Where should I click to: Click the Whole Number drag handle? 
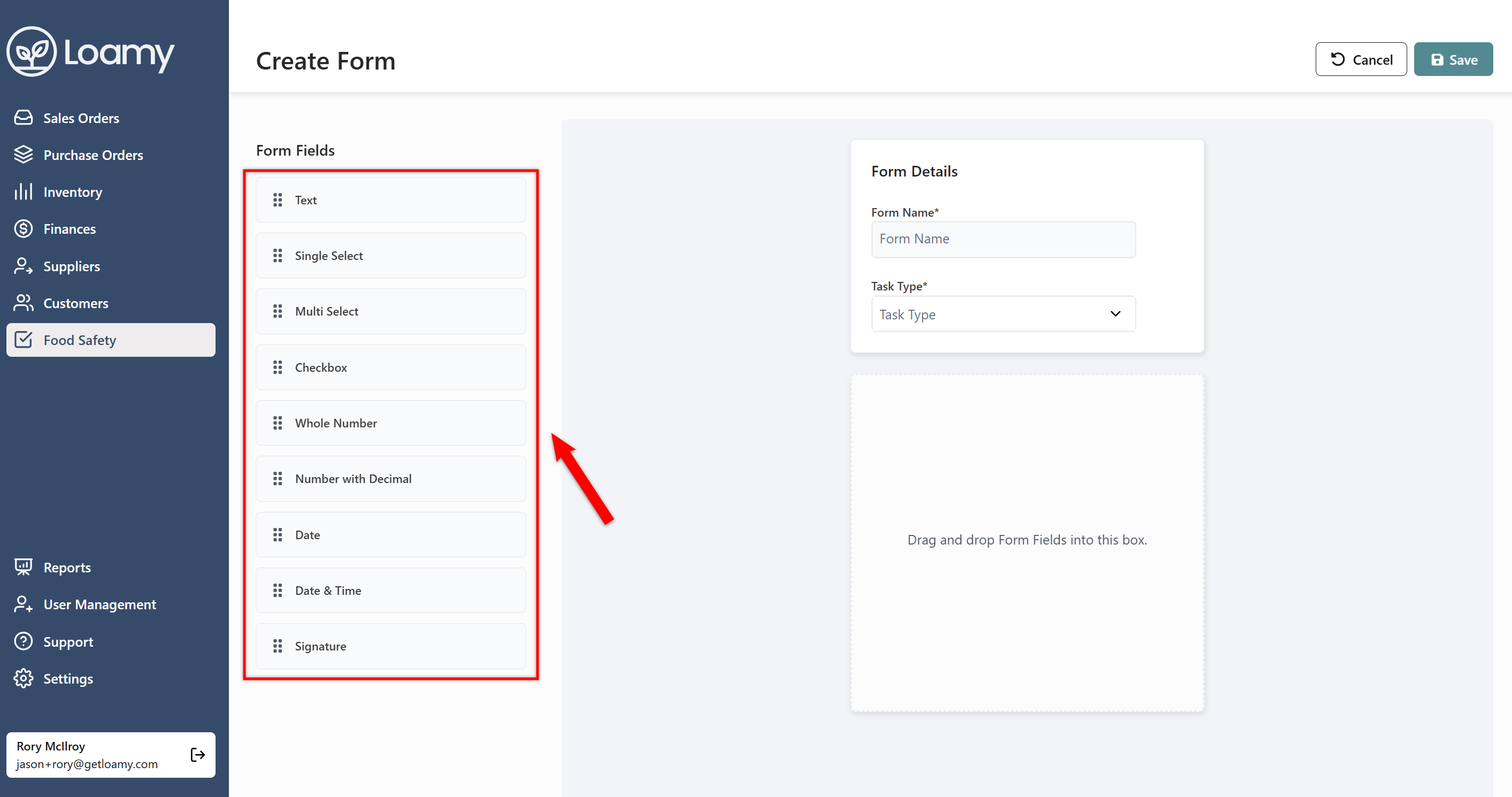[x=278, y=423]
